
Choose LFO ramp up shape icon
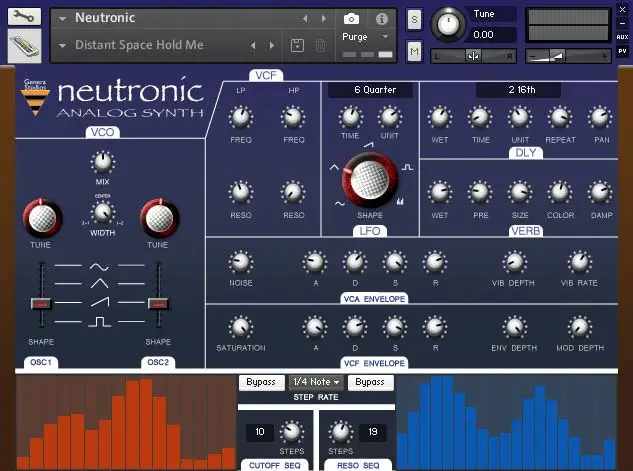pyautogui.click(x=368, y=144)
